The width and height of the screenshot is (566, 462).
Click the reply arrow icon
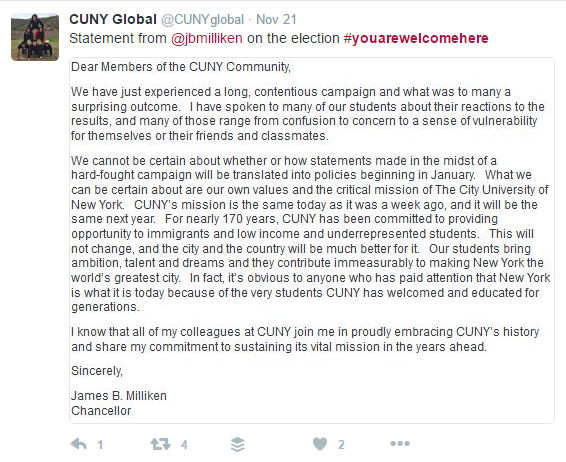(x=79, y=444)
